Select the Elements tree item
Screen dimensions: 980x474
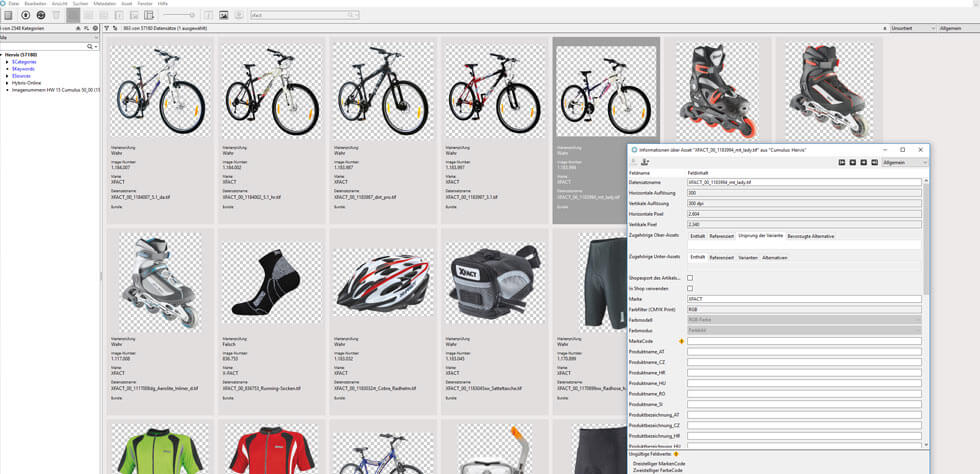click(x=19, y=76)
